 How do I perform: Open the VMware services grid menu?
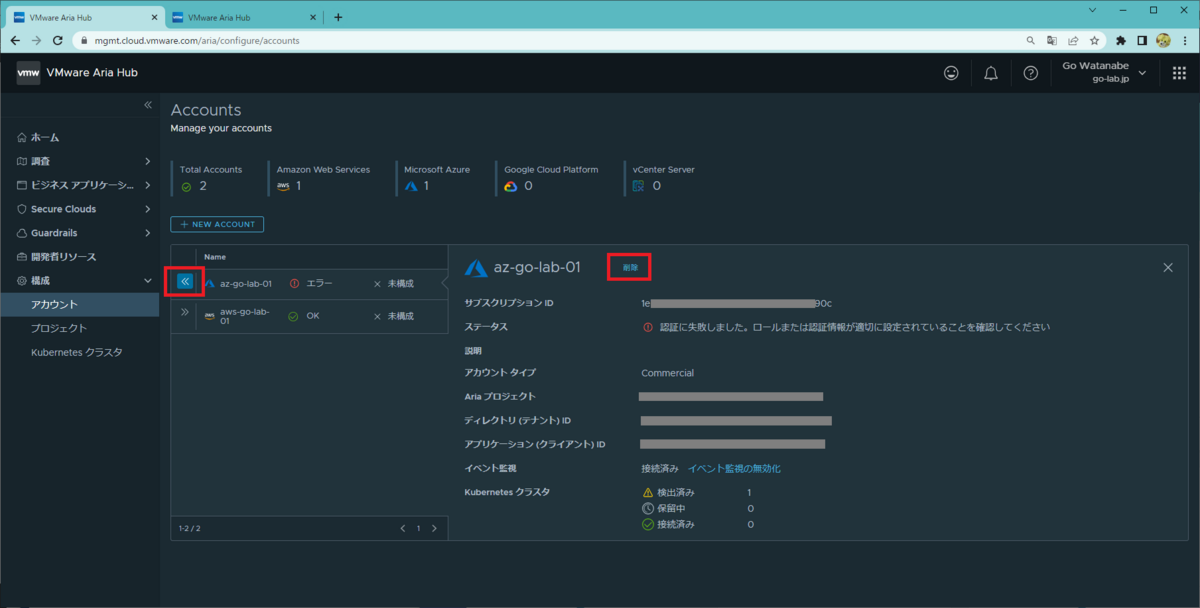pyautogui.click(x=1179, y=73)
